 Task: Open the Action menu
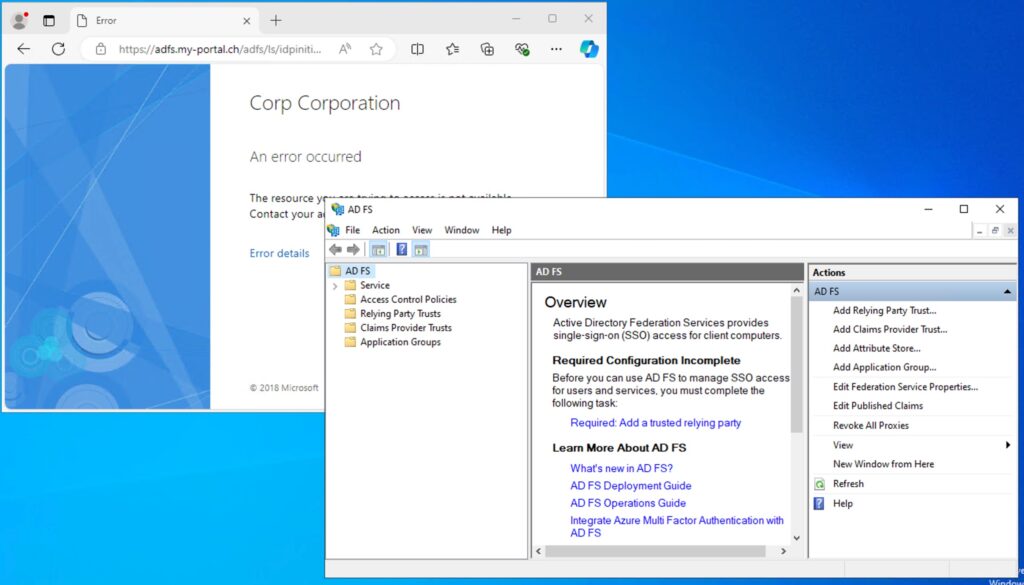pyautogui.click(x=386, y=230)
